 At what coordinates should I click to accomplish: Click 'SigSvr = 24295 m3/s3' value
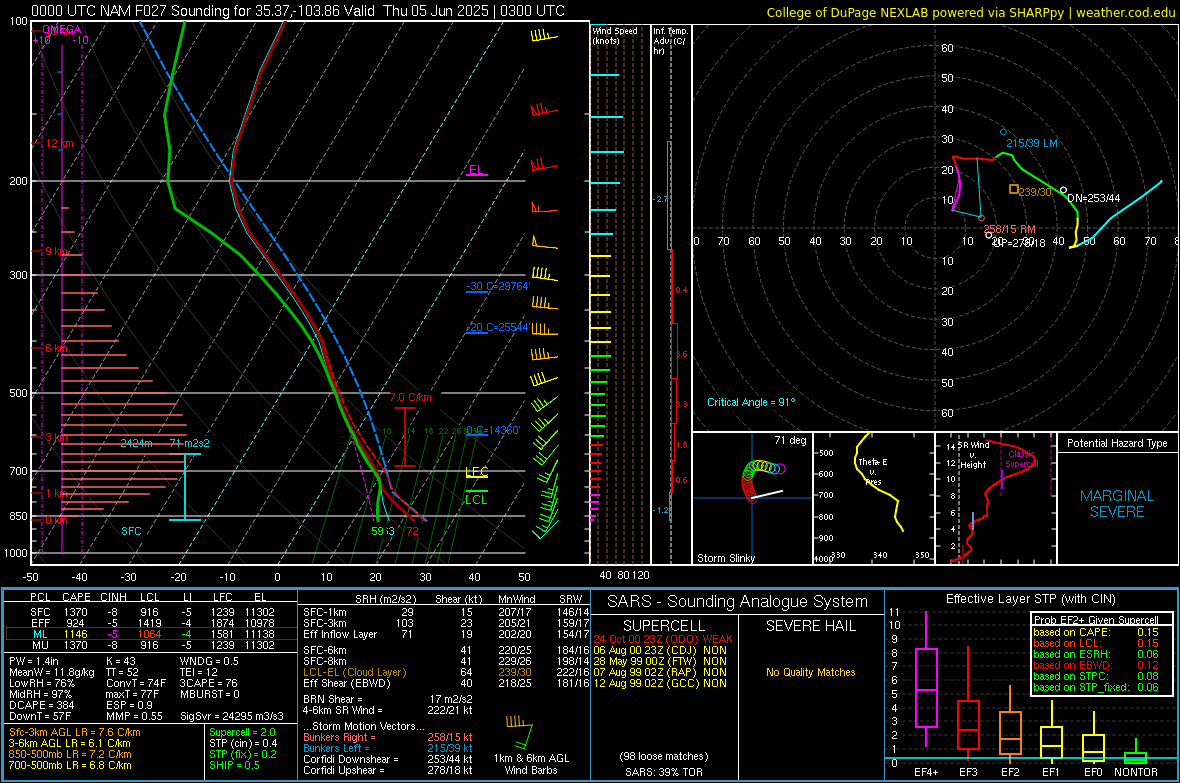point(232,716)
